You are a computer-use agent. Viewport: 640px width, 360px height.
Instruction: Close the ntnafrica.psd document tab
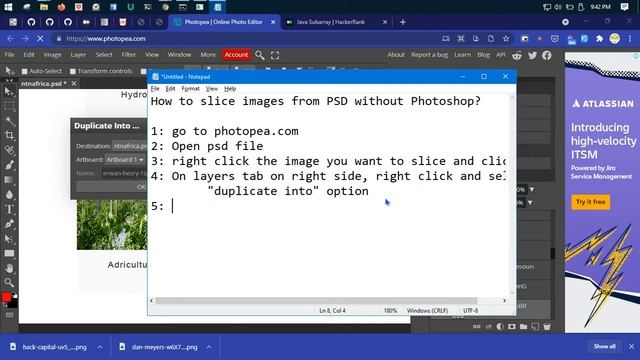(x=74, y=83)
